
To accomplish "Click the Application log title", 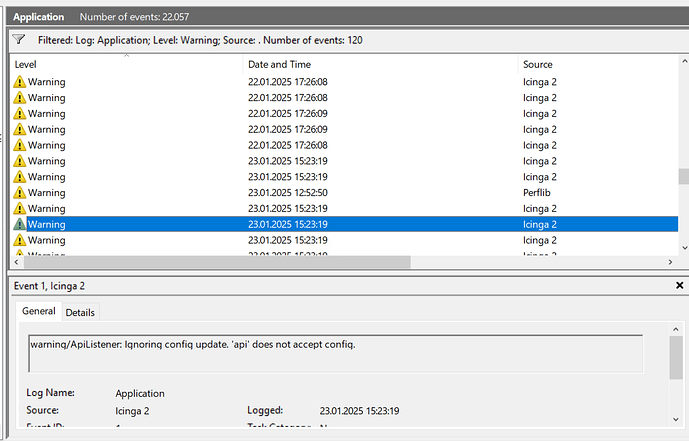I will tap(39, 17).
